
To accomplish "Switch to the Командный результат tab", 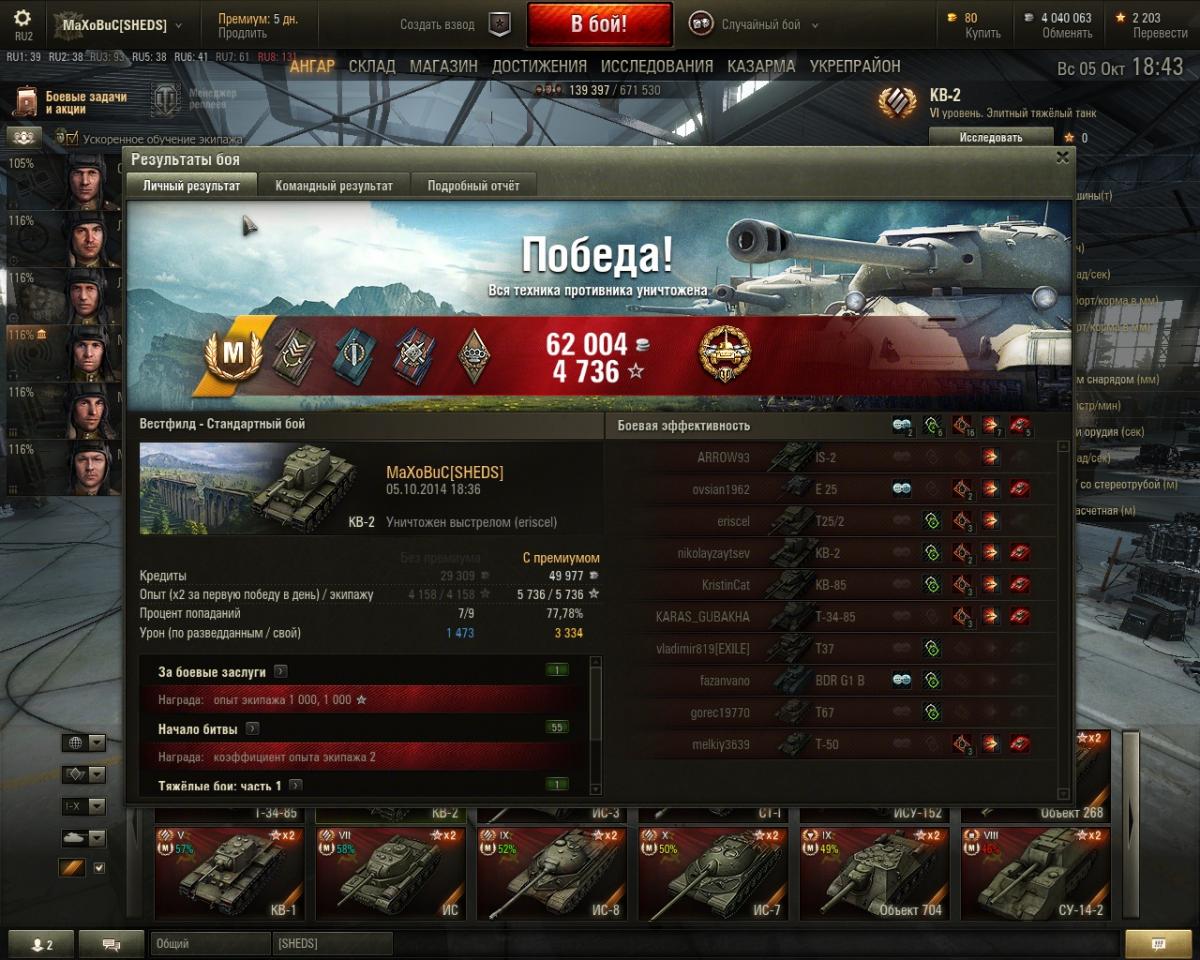I will point(334,185).
